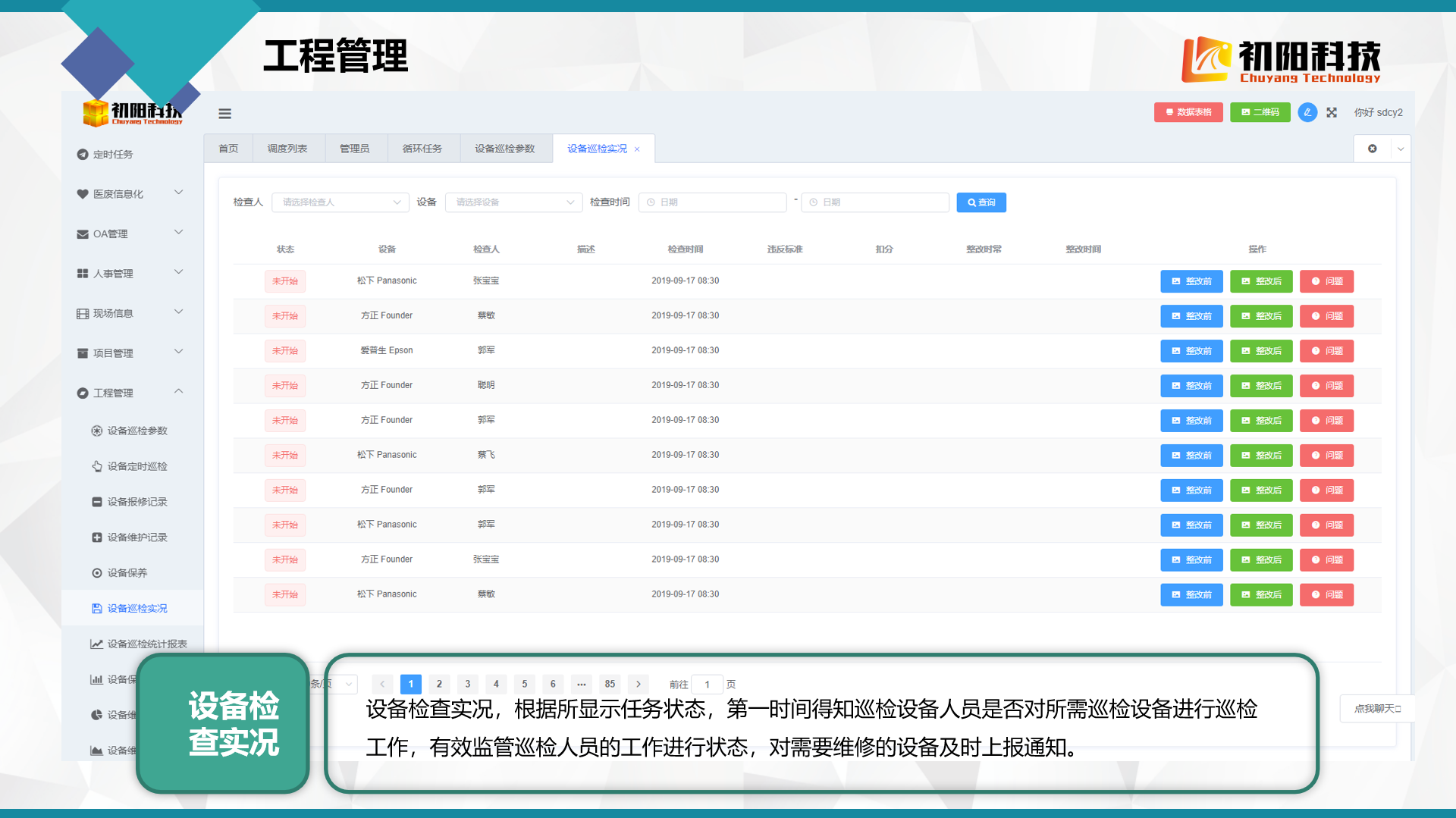
Task: Click the blue round edit icon
Action: 1307,112
